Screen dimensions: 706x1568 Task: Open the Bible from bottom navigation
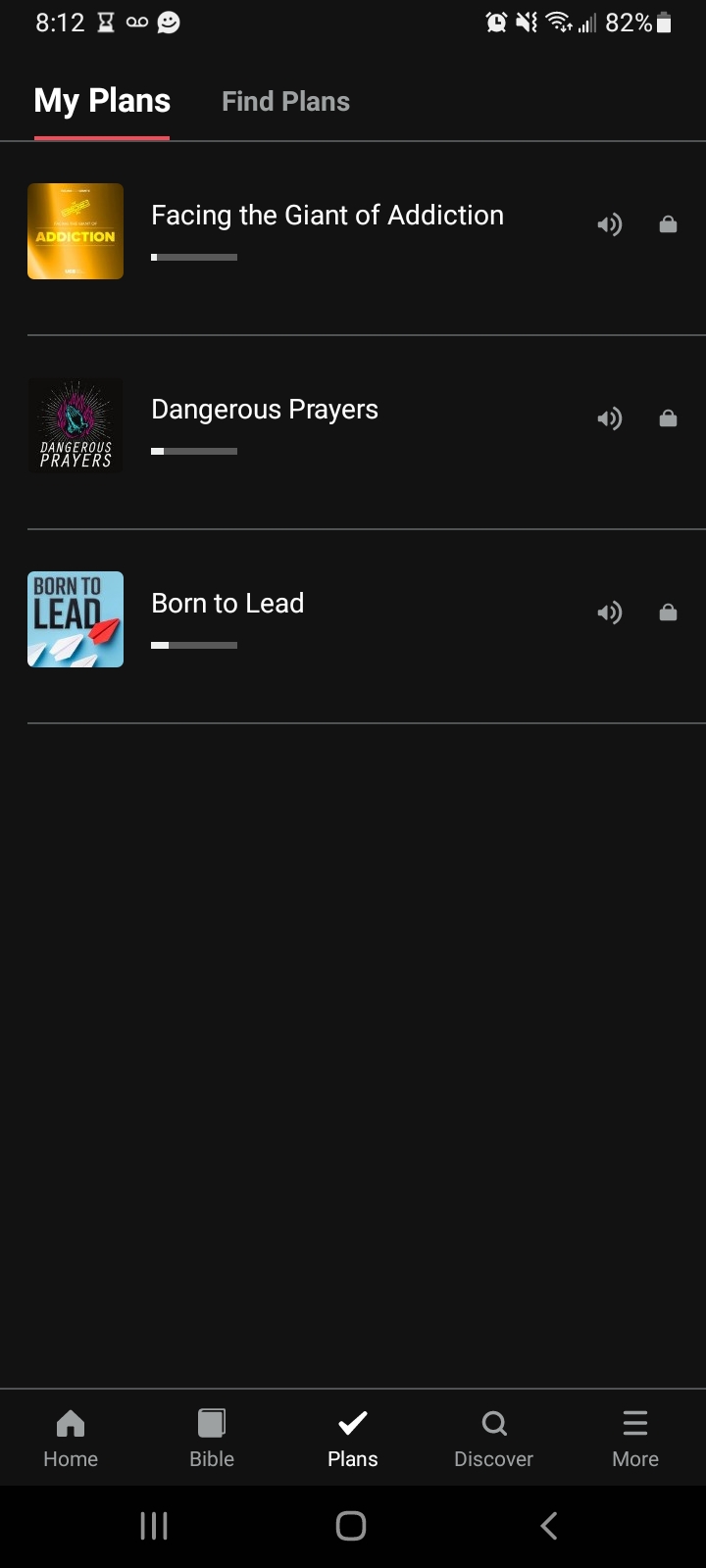point(212,1438)
